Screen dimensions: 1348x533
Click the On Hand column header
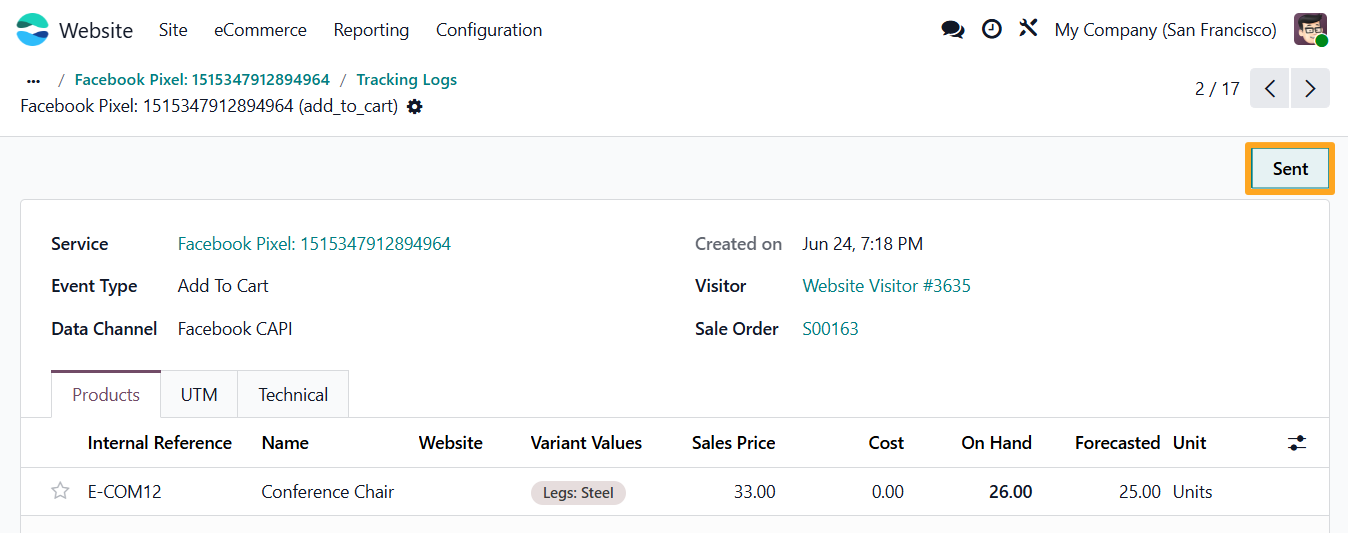(x=996, y=443)
